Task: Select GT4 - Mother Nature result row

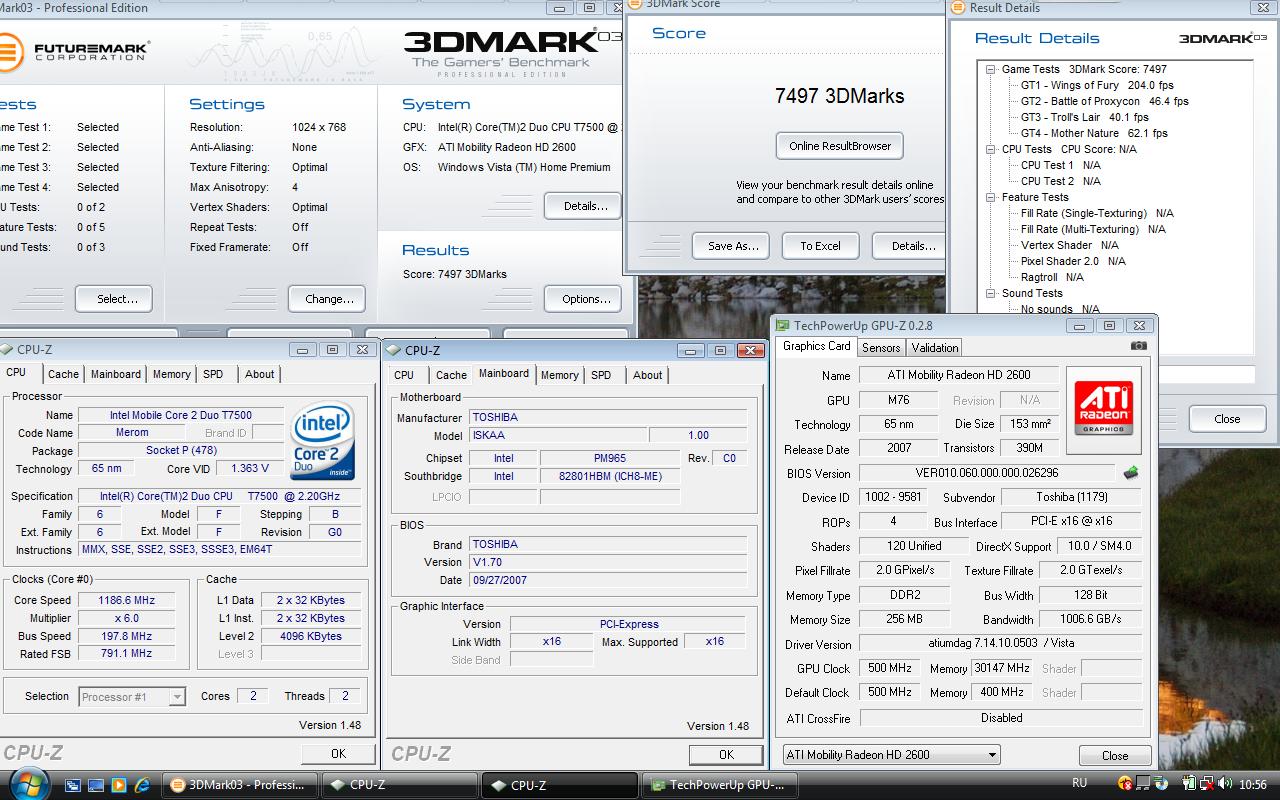Action: point(1094,134)
